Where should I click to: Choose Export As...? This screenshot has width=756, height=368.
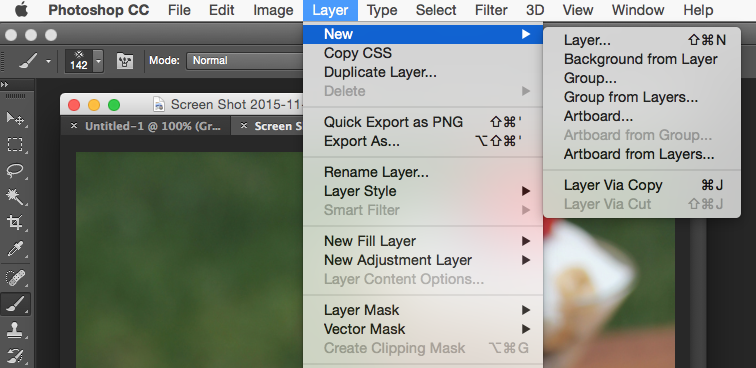coord(423,141)
